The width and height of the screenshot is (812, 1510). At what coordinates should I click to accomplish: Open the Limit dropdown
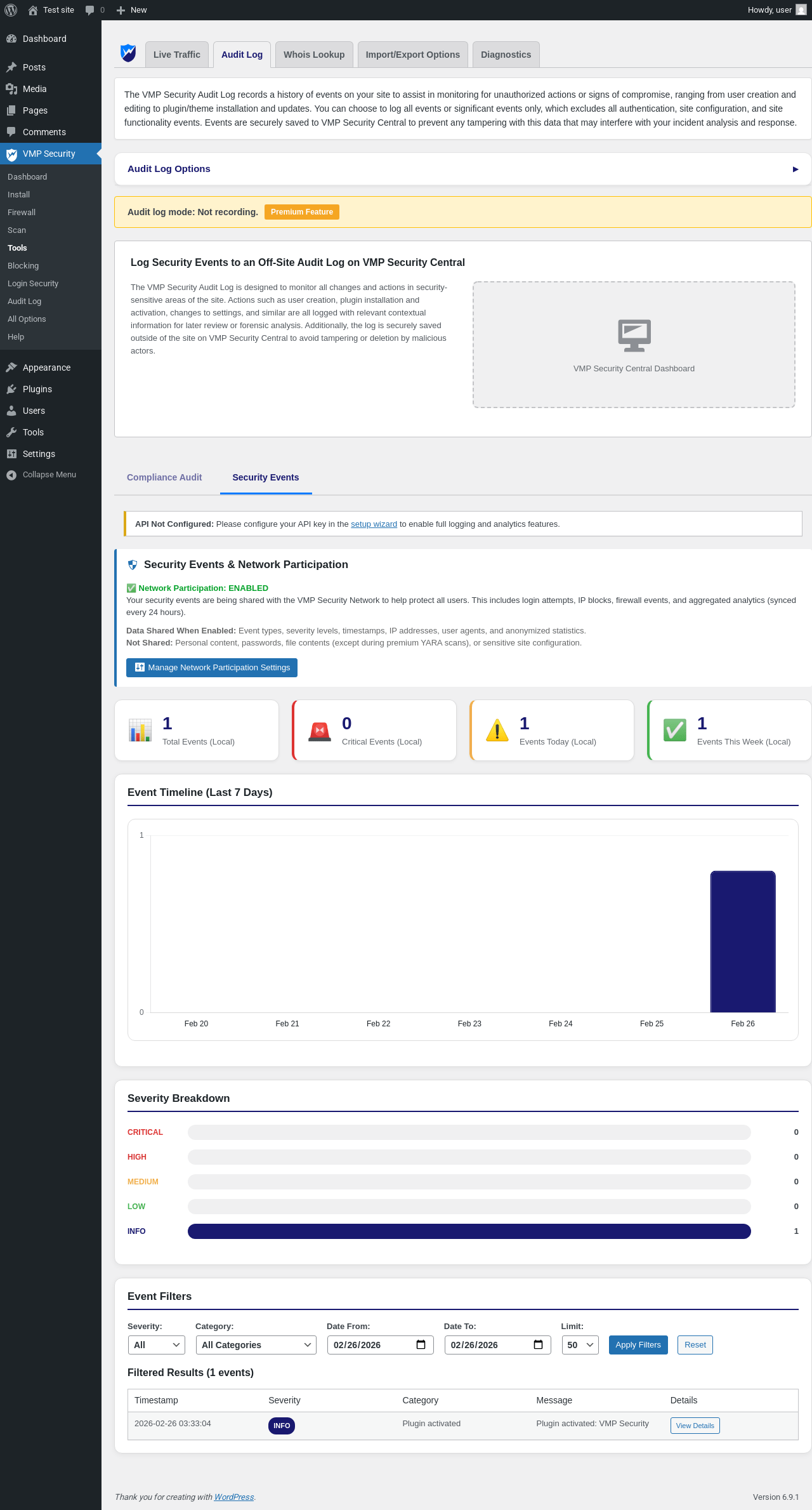pos(580,1345)
